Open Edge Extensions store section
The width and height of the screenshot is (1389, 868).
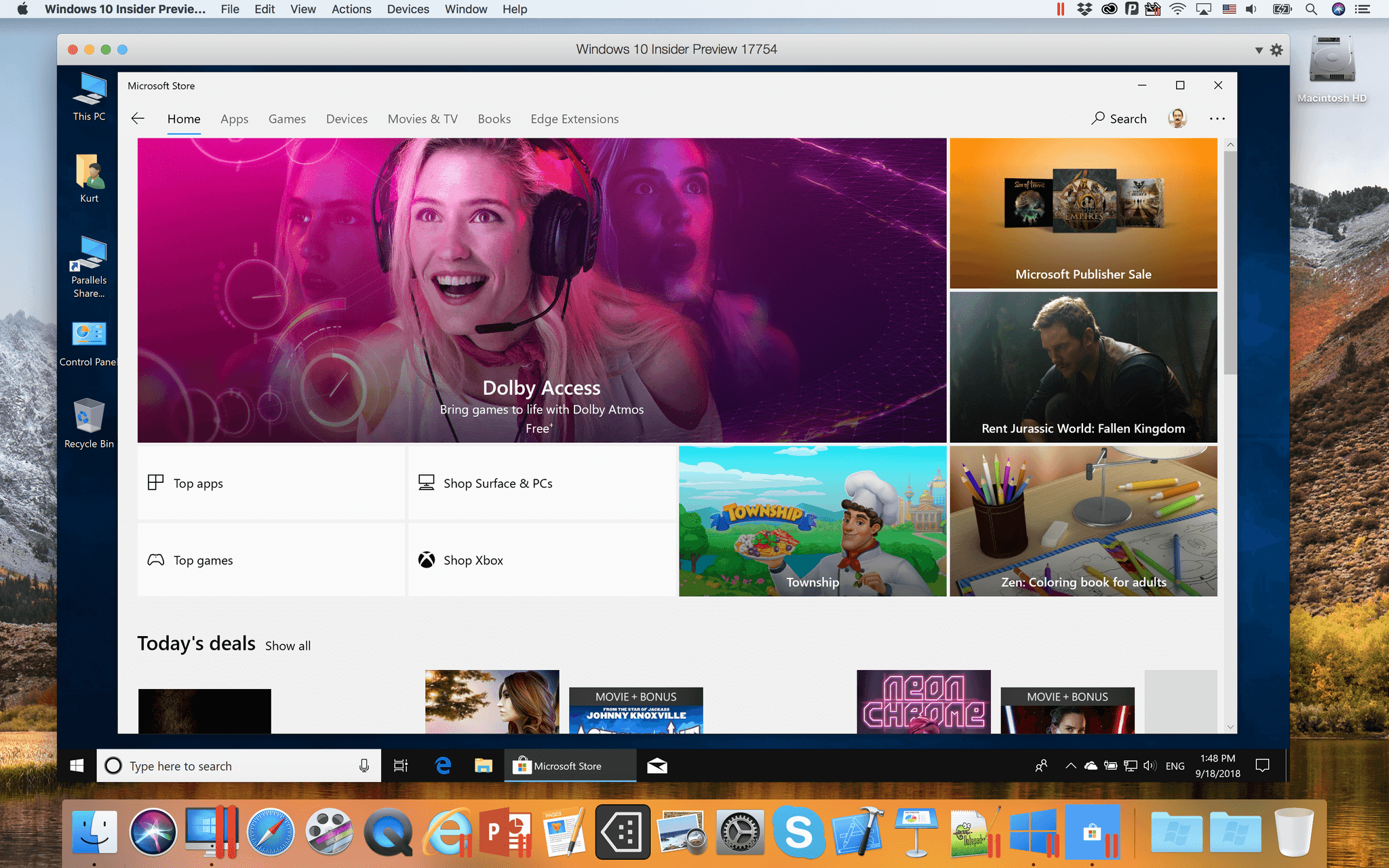[575, 118]
